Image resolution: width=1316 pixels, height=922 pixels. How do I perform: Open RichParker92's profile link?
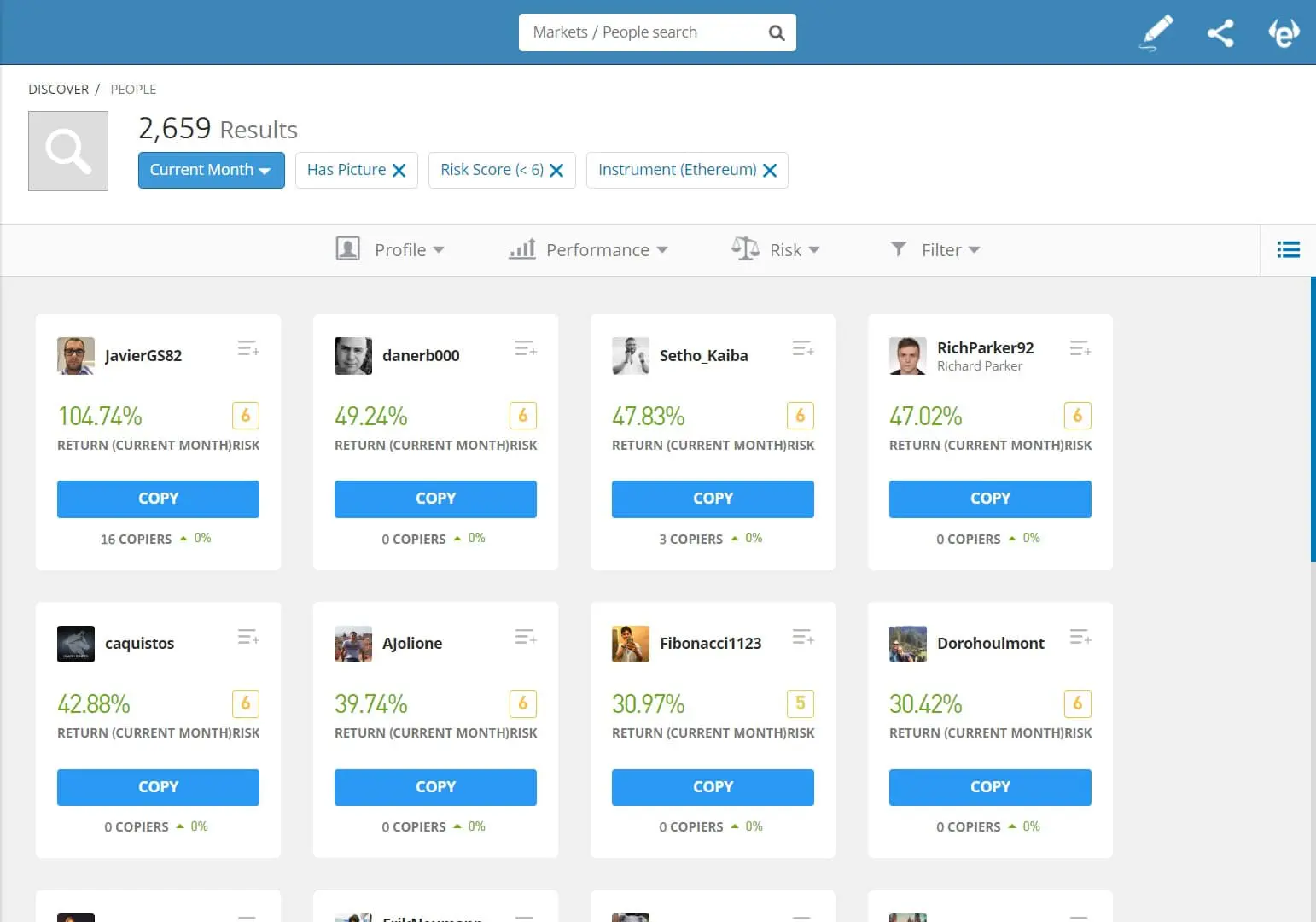coord(985,347)
